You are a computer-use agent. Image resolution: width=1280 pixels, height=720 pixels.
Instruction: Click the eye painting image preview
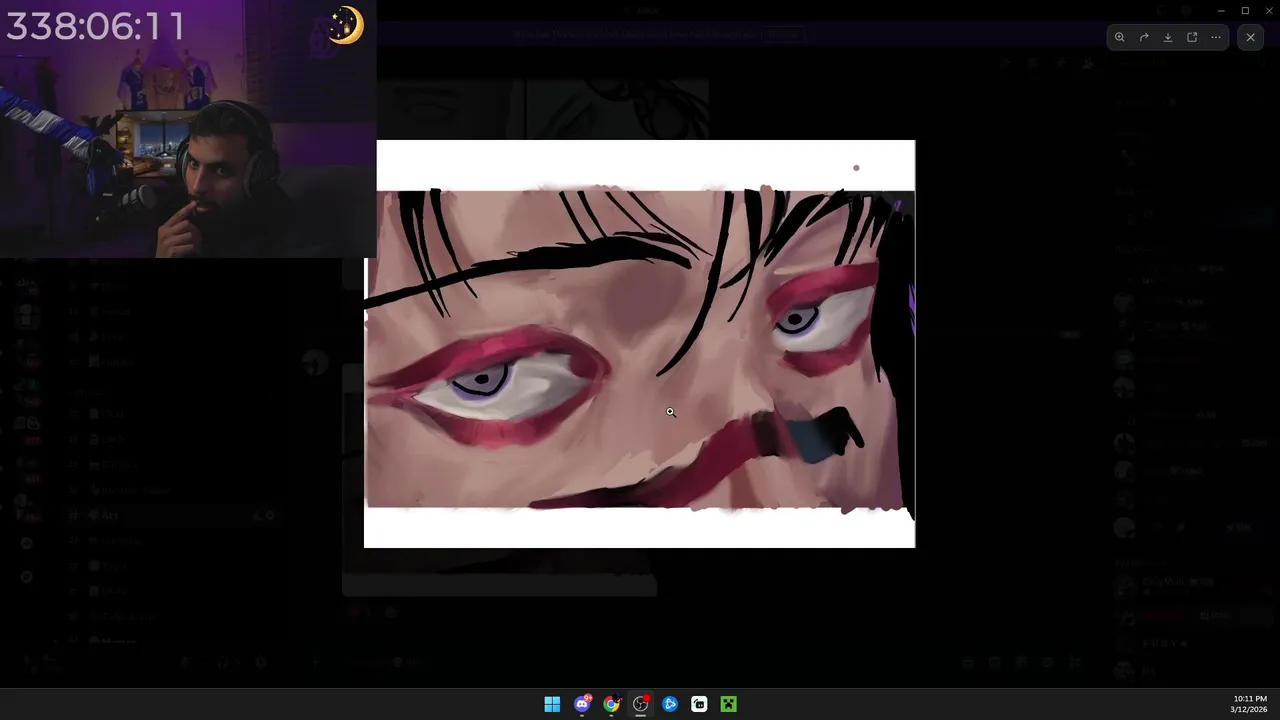click(639, 344)
